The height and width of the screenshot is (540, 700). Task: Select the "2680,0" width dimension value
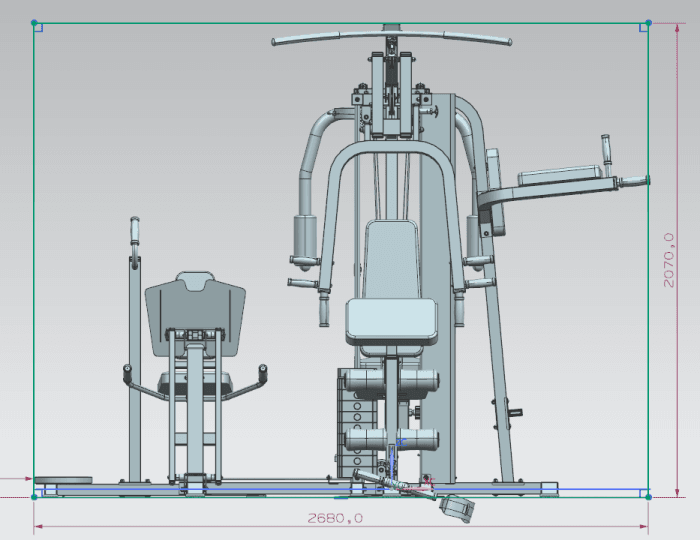[335, 518]
